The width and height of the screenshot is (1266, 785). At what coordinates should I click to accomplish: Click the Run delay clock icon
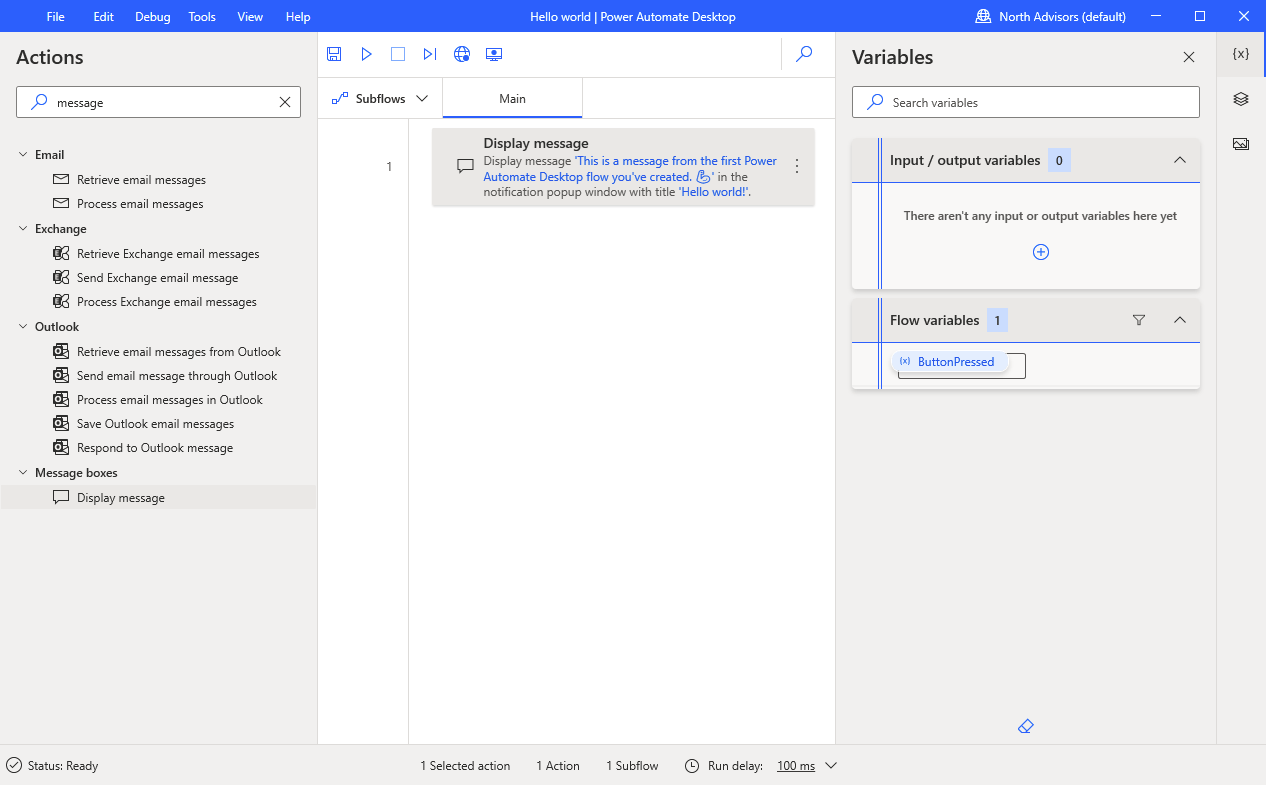tap(692, 766)
